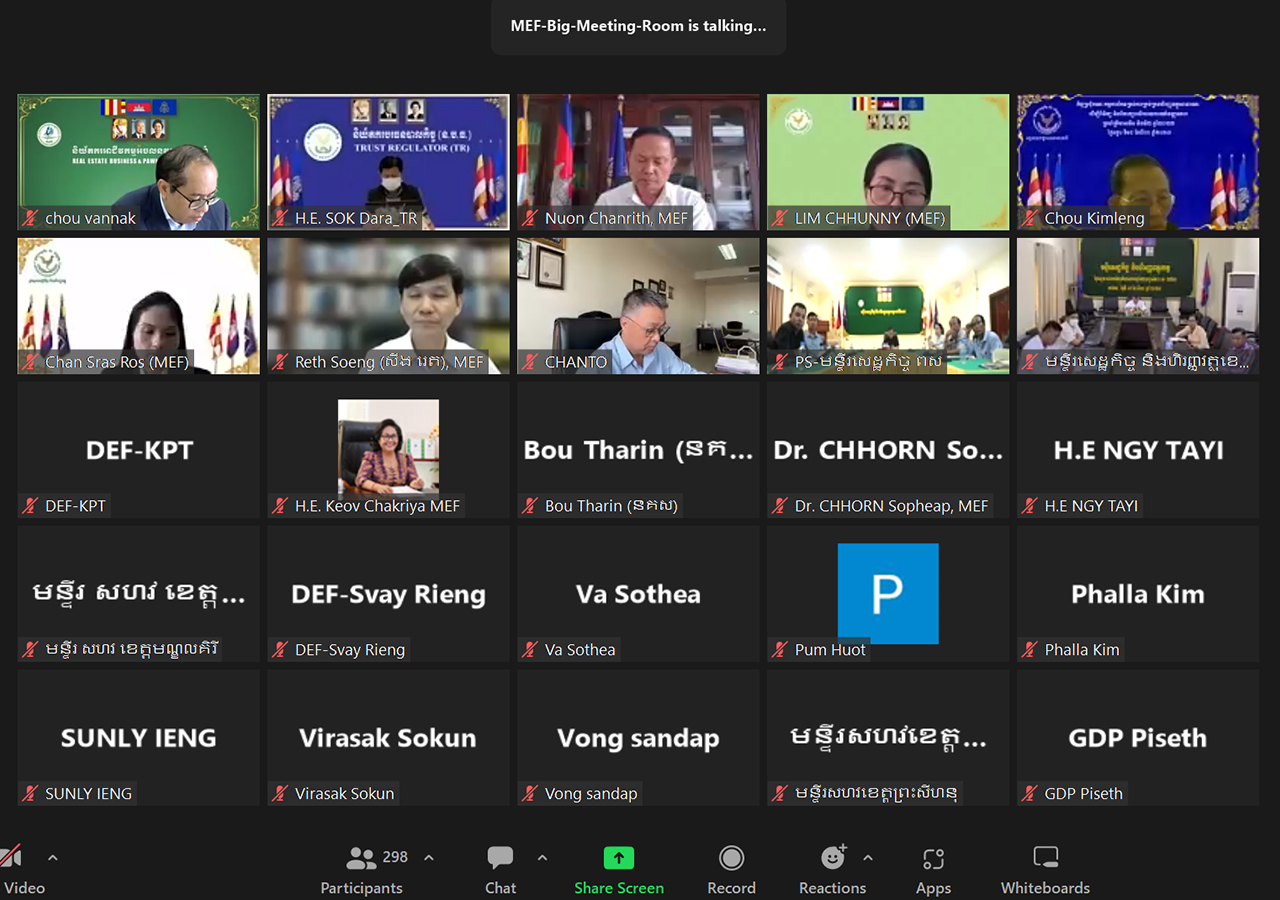This screenshot has width=1280, height=900.
Task: Expand the Participants options chevron
Action: pyautogui.click(x=429, y=857)
